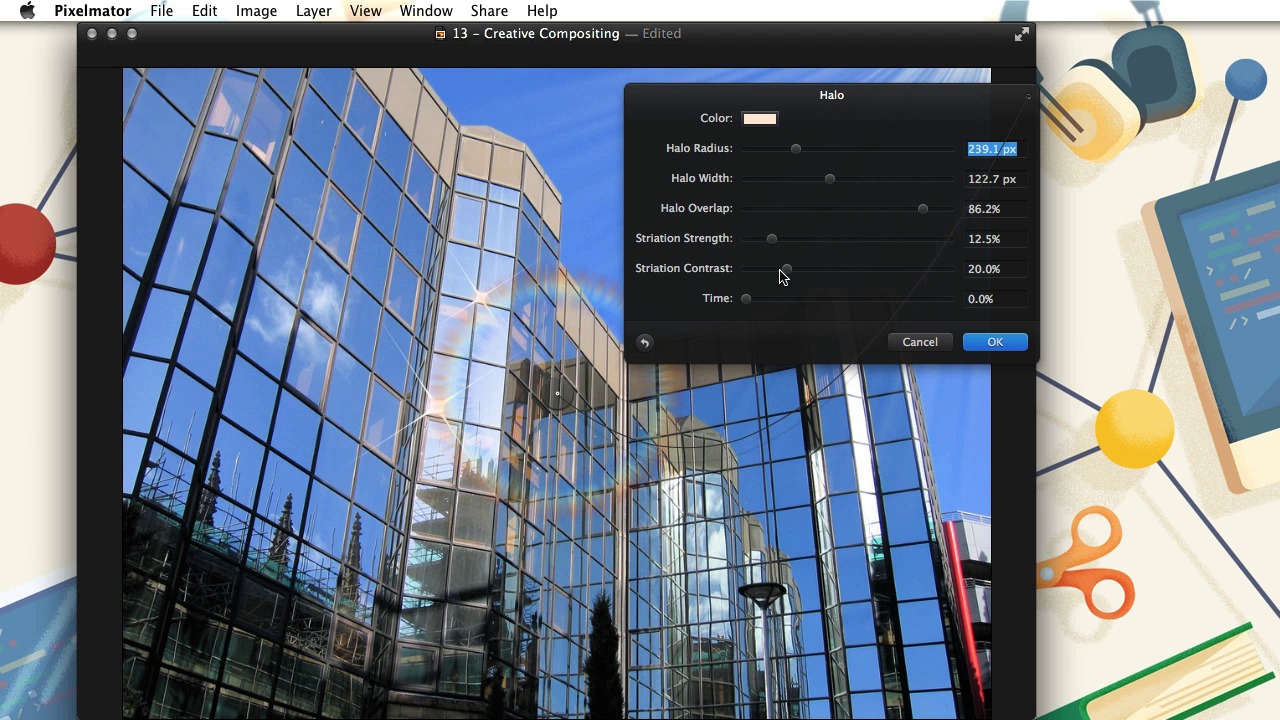Open the Share menu
Image resolution: width=1280 pixels, height=720 pixels.
[489, 11]
